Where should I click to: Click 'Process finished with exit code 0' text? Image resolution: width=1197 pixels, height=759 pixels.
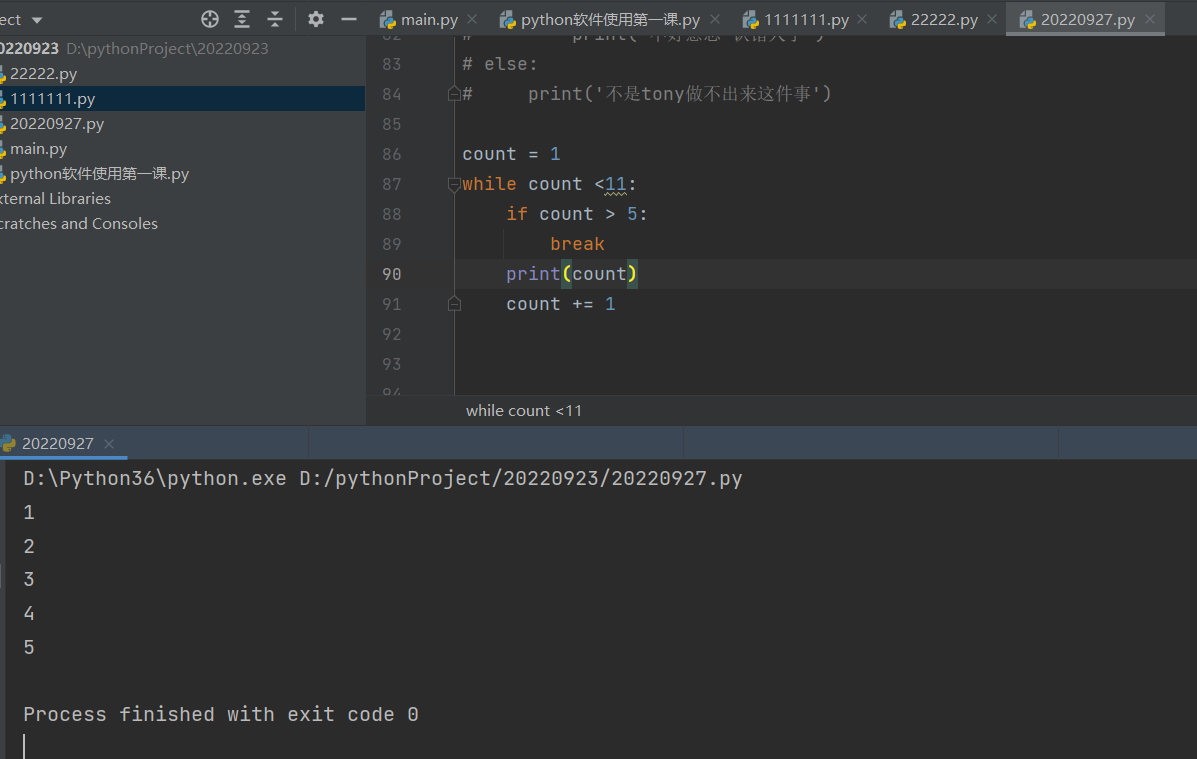tap(221, 715)
